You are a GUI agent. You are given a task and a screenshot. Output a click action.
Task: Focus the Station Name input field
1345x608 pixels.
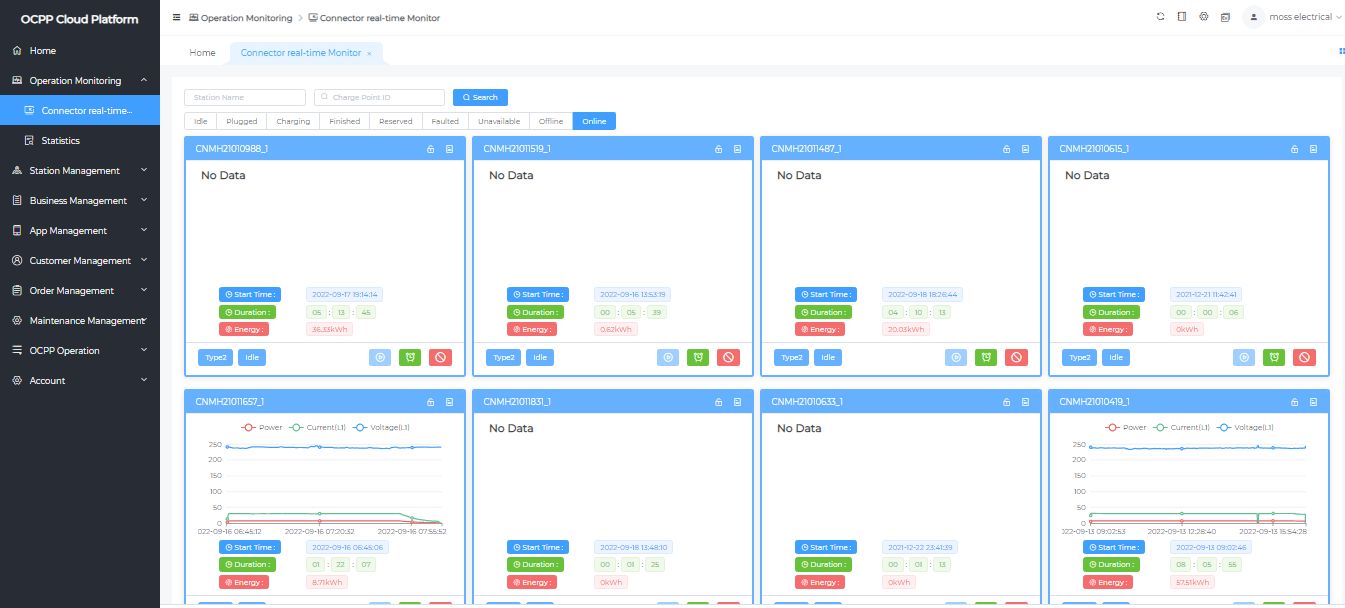click(x=245, y=97)
